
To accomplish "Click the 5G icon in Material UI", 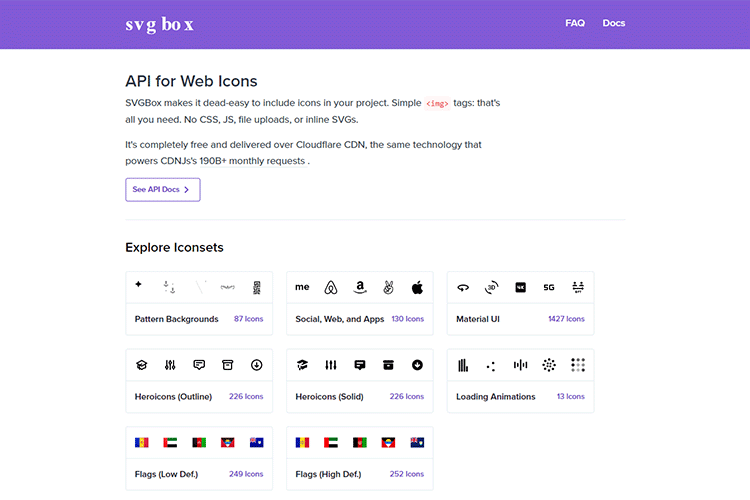I will click(x=549, y=288).
